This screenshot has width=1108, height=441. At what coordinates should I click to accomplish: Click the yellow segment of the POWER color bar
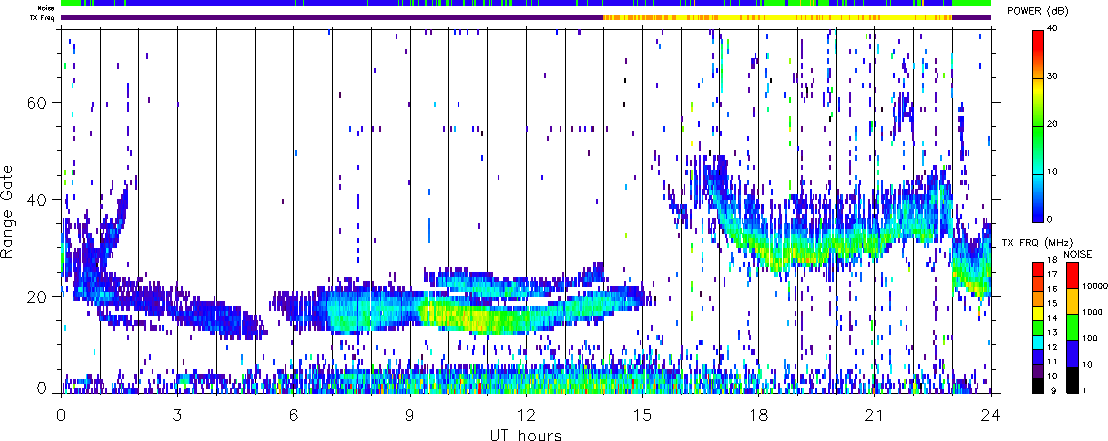tap(1037, 88)
